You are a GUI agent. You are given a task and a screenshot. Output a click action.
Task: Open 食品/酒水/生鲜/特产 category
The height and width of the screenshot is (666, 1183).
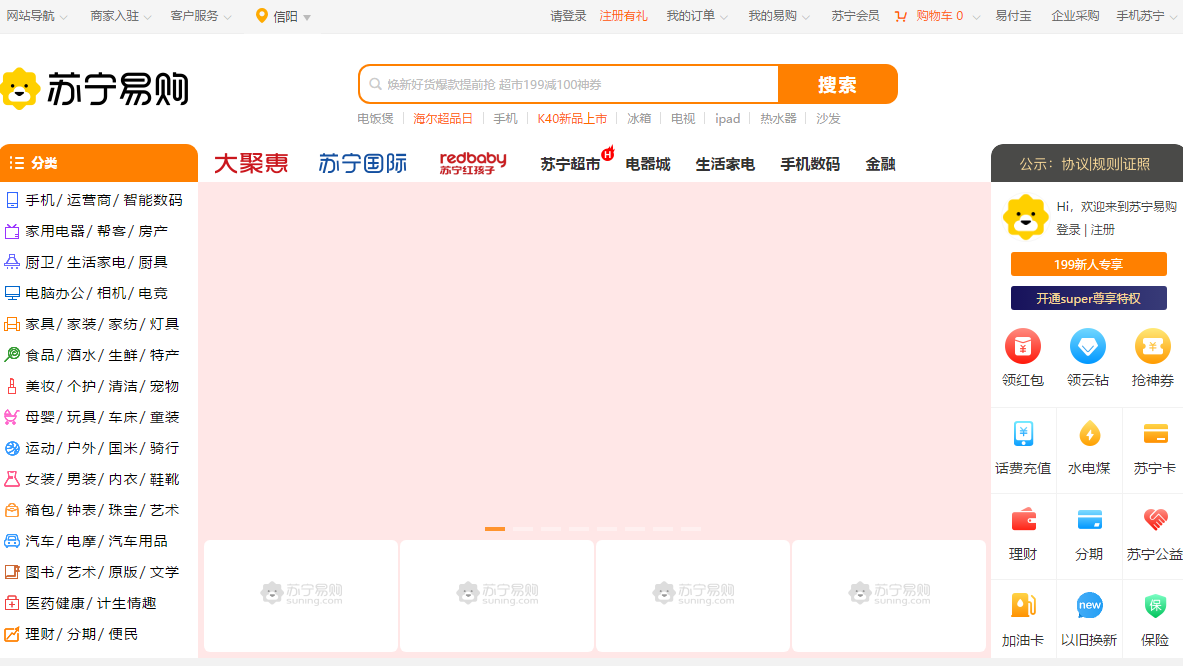click(102, 355)
